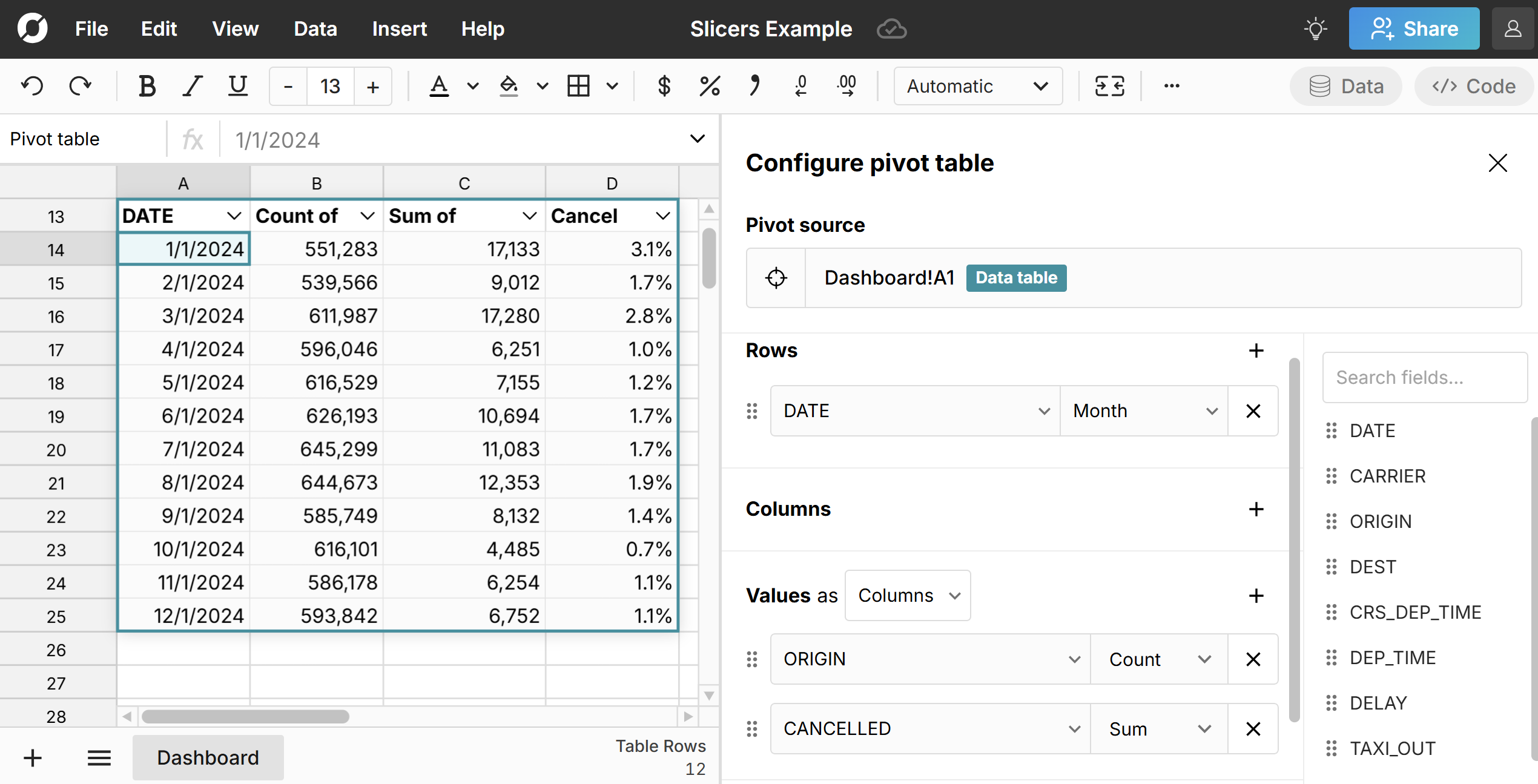This screenshot has height=784, width=1538.
Task: Click the undo arrow icon
Action: [32, 86]
